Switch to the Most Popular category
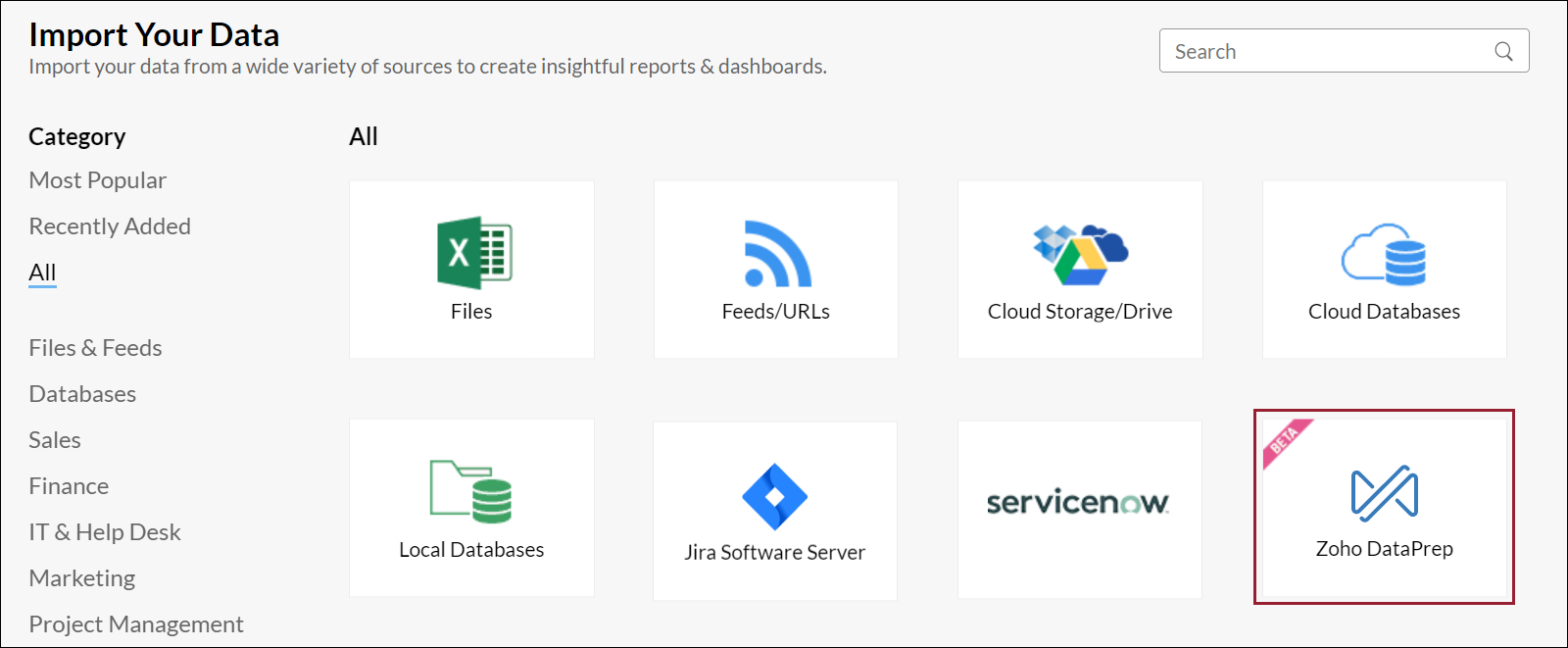 coord(97,179)
